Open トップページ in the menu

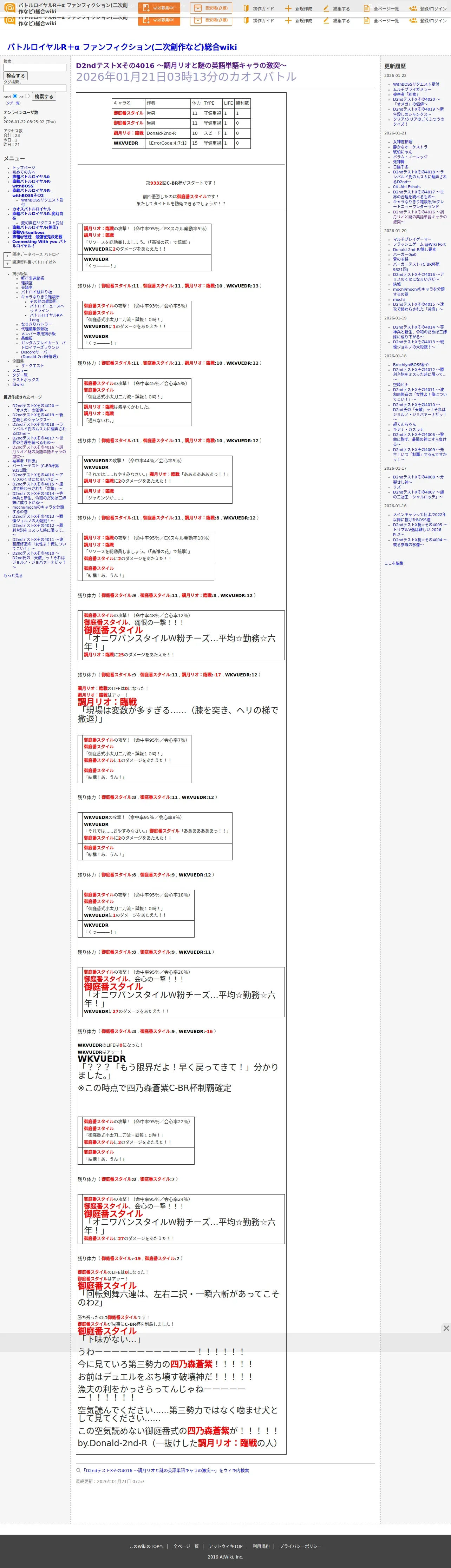tap(24, 167)
